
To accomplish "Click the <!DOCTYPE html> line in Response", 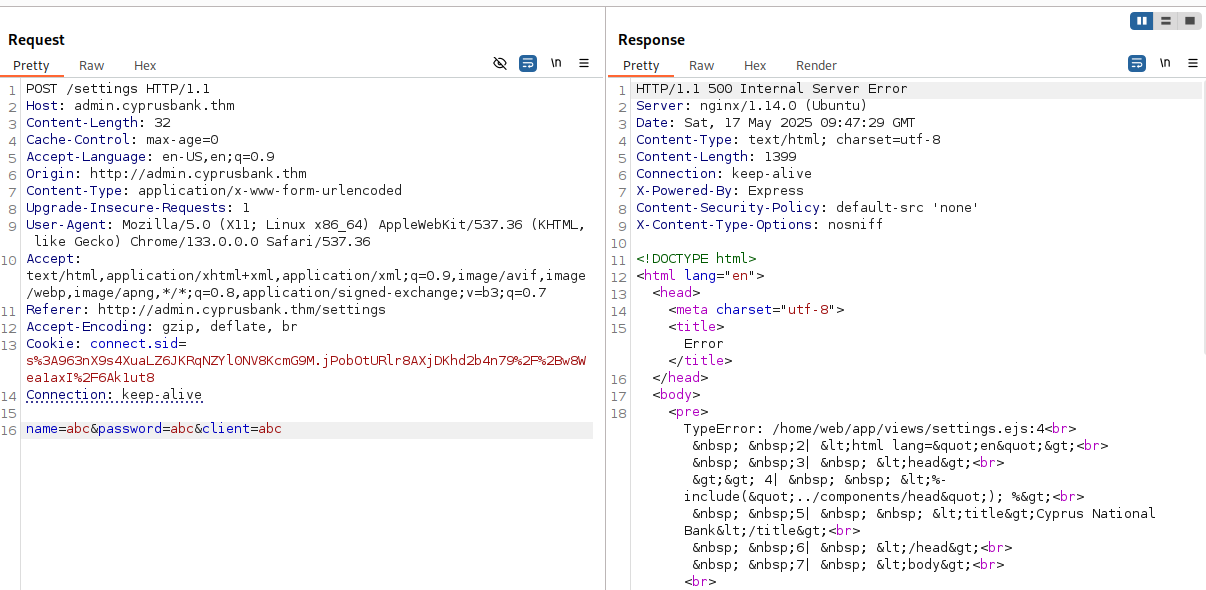I will click(696, 259).
